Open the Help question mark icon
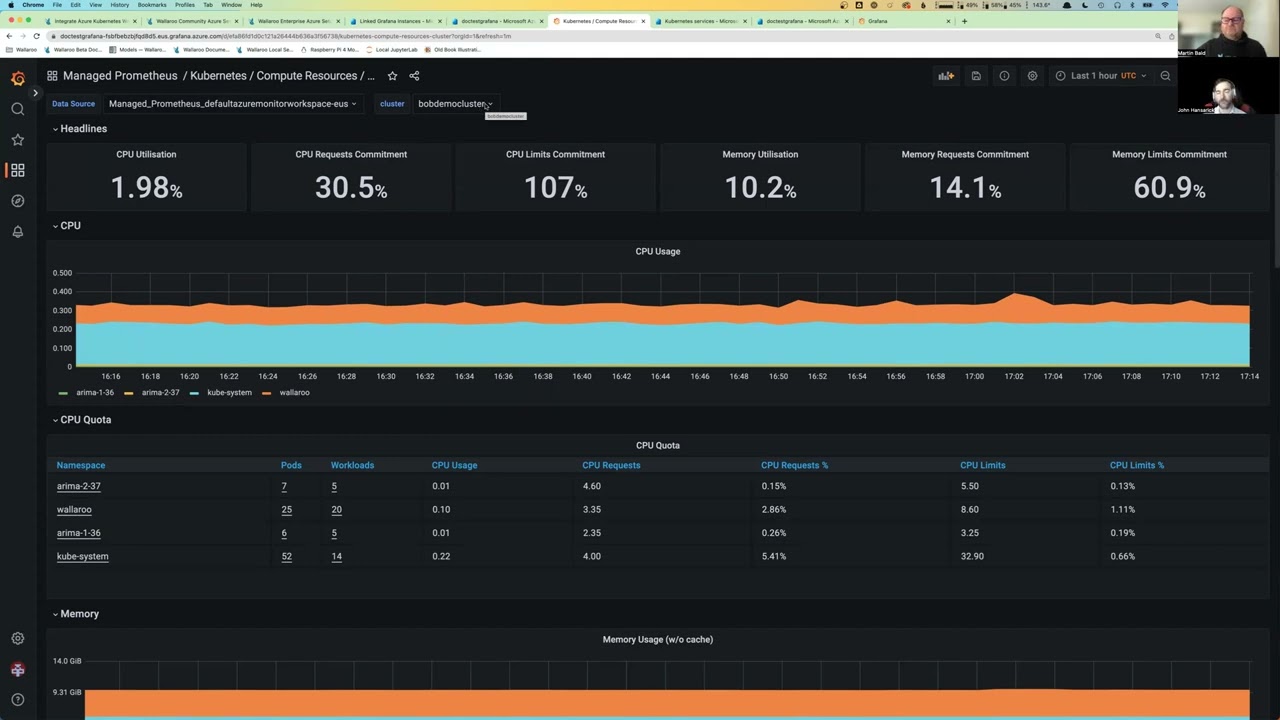1280x720 pixels. pos(18,699)
